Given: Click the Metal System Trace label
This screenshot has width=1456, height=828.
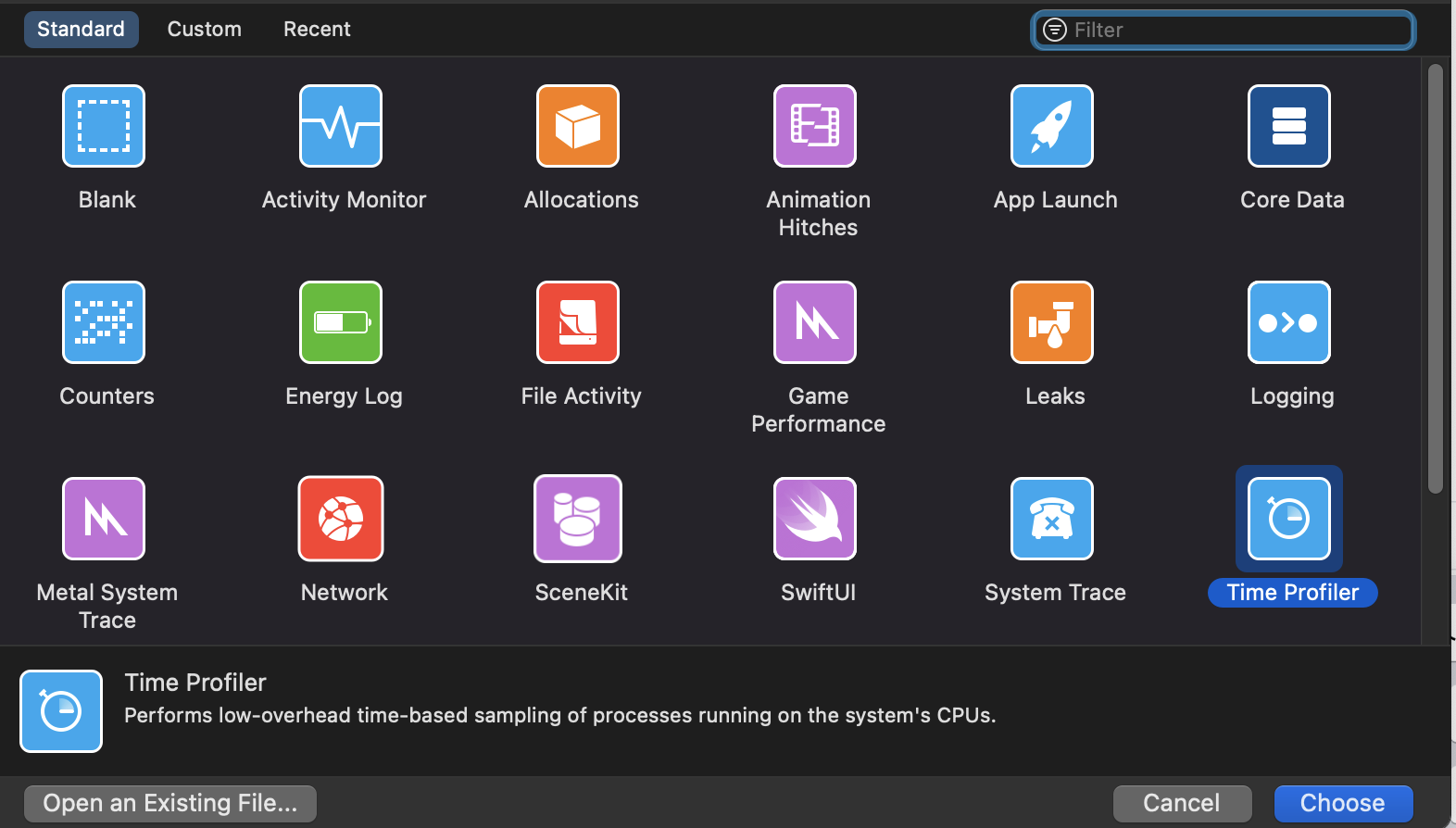Looking at the screenshot, I should 107,607.
